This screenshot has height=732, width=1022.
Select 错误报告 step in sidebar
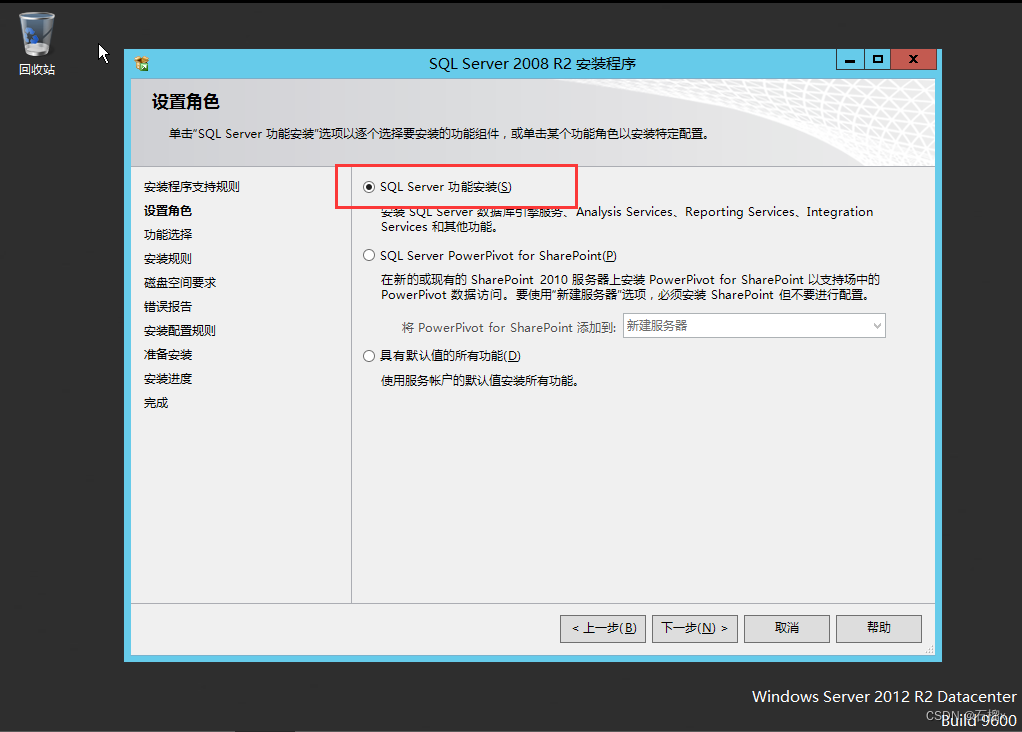[168, 307]
